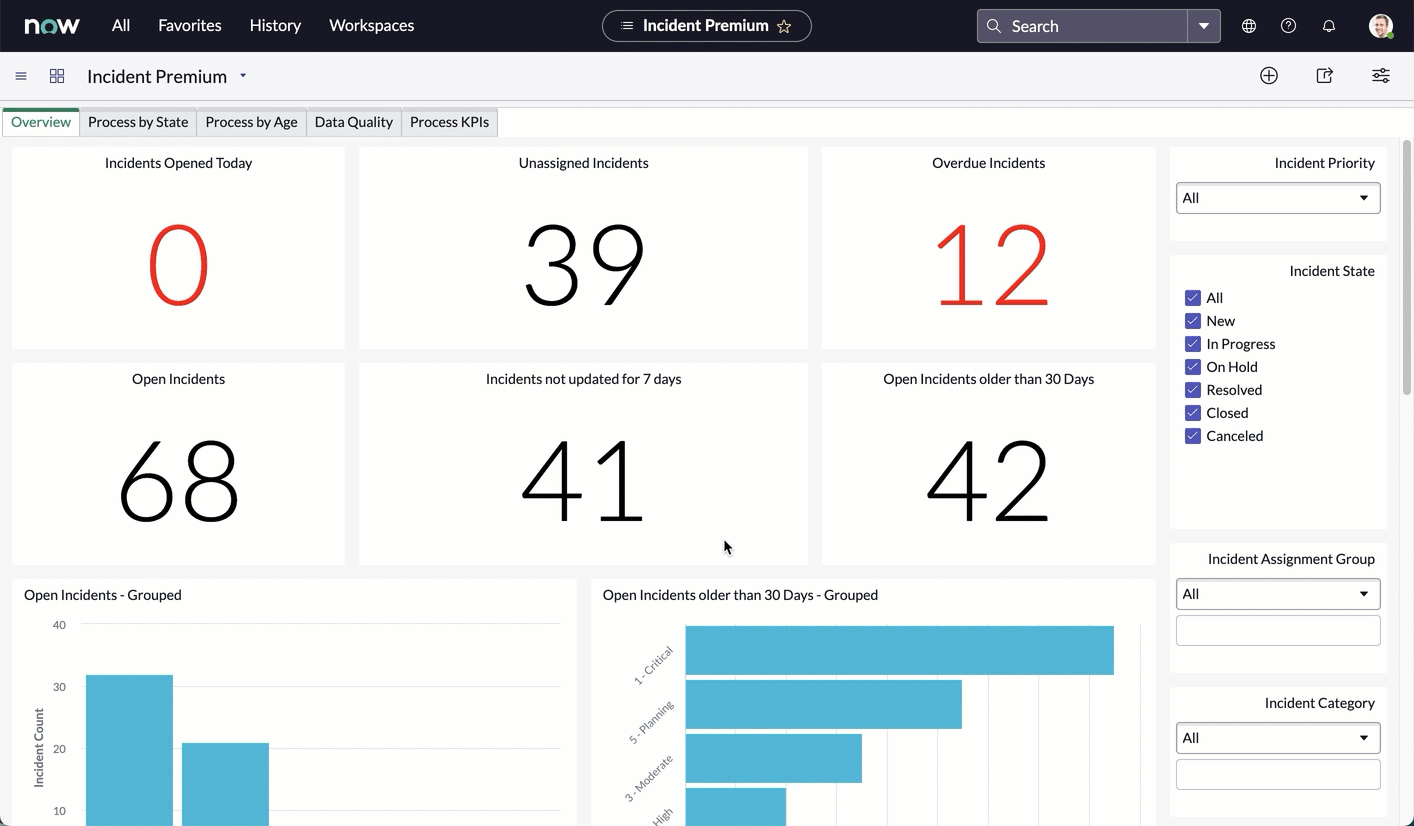Click the Incidents Opened Today count 0
This screenshot has width=1414, height=826.
click(x=178, y=266)
